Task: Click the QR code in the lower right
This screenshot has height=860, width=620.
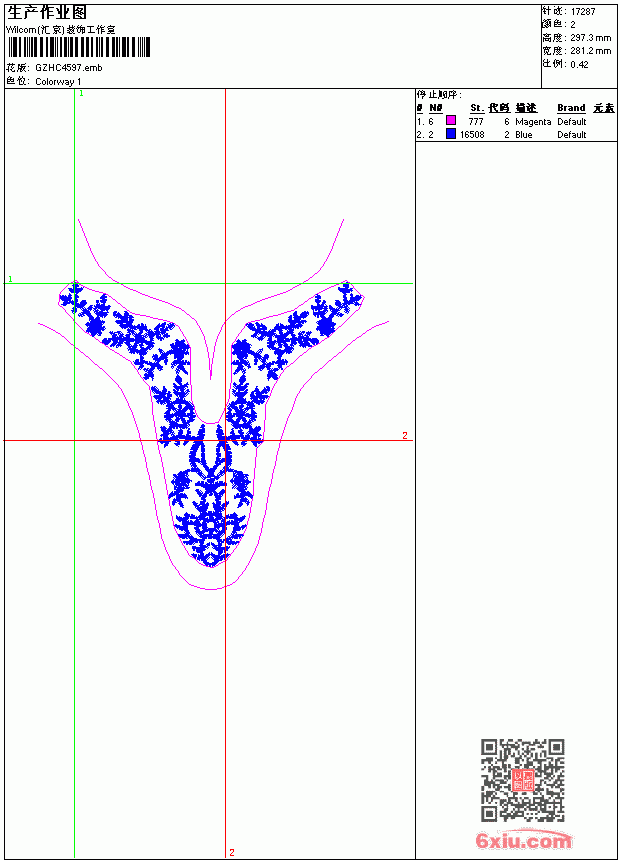Action: pyautogui.click(x=523, y=780)
